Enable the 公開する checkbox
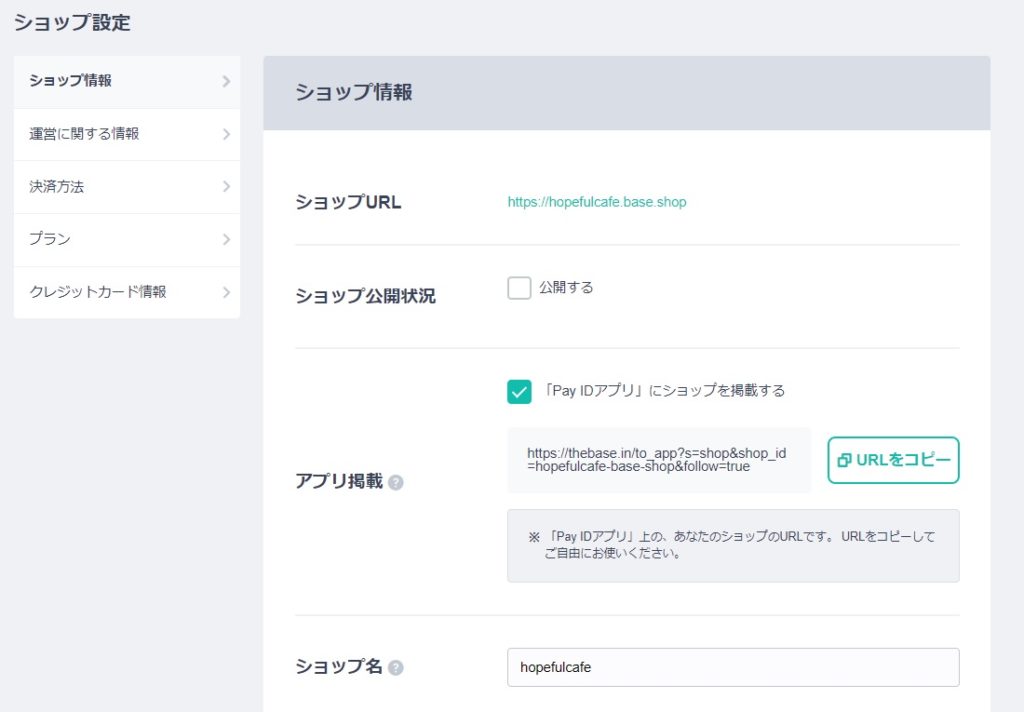 click(519, 288)
